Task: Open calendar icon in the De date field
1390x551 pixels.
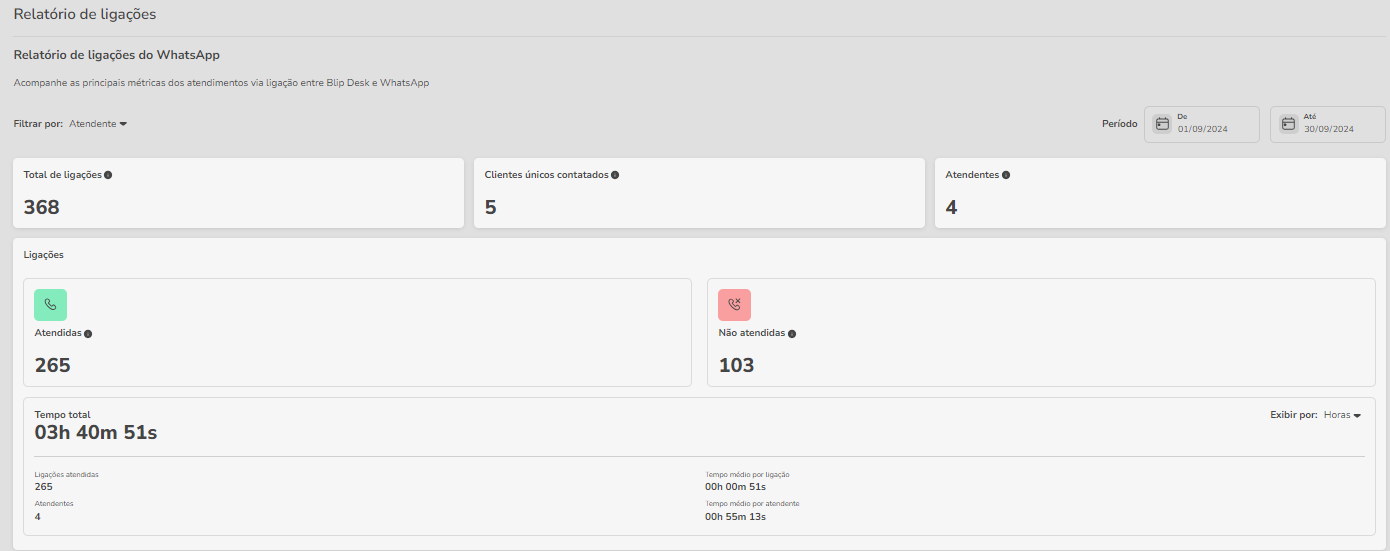Action: pyautogui.click(x=1162, y=124)
